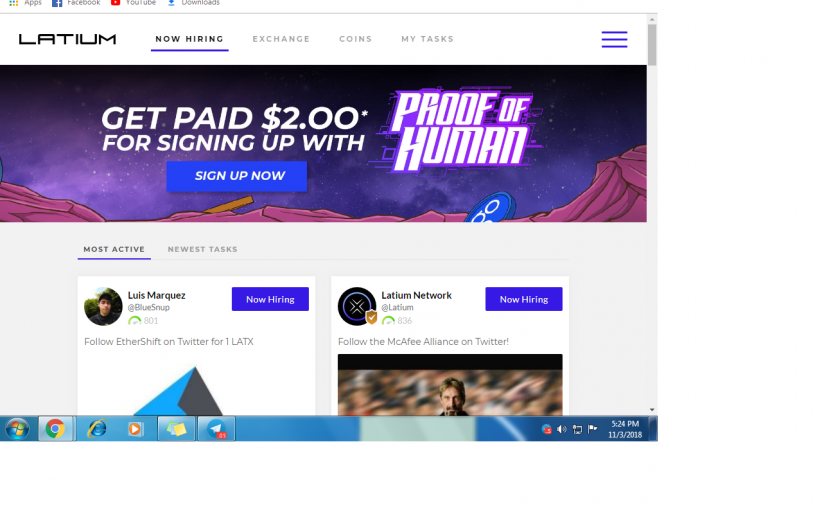
Task: Open Windows Start menu orb
Action: 17,429
